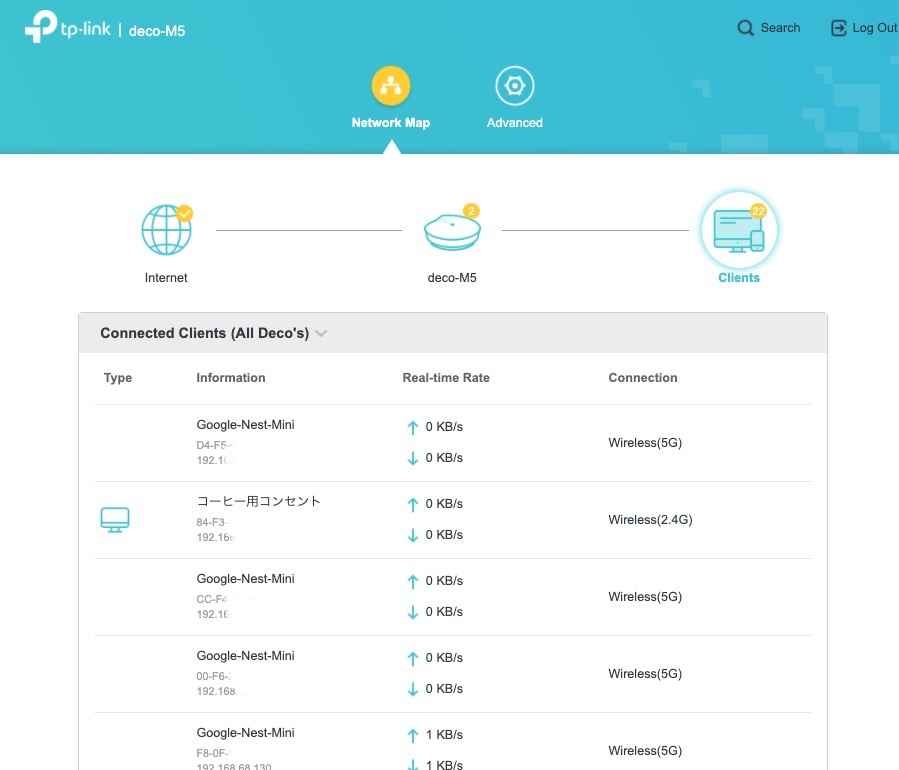This screenshot has height=770, width=899.
Task: Expand Connected Clients (All Deco's) dropdown
Action: (x=321, y=334)
